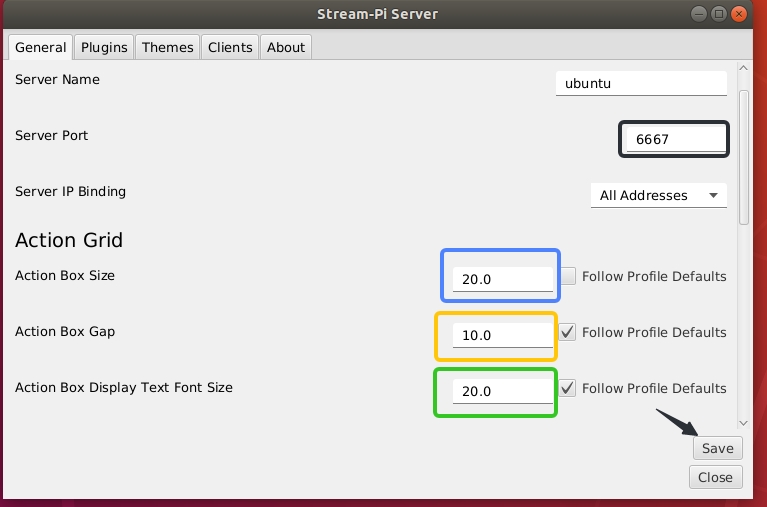This screenshot has width=767, height=507.
Task: Click the Action Box Display Text Font Size label
Action: click(x=124, y=388)
